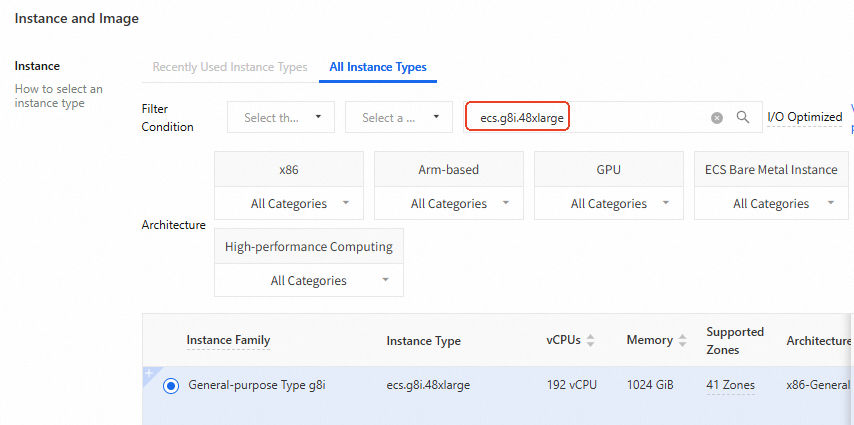Expand High-performance Computing categories dropdown
This screenshot has height=425, width=854.
tap(309, 281)
